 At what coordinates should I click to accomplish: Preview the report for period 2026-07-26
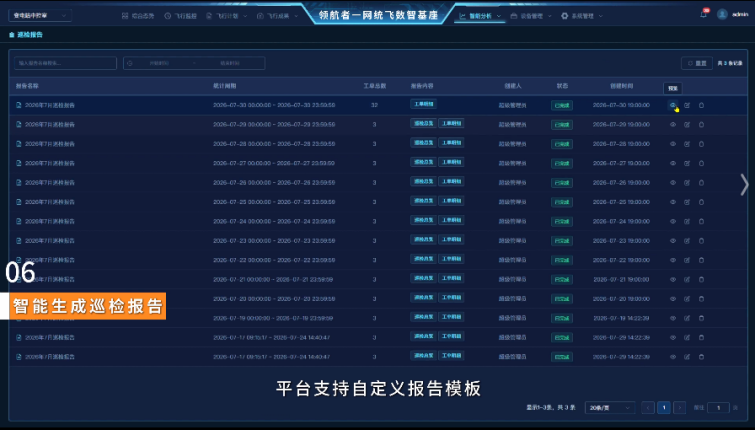(x=673, y=183)
